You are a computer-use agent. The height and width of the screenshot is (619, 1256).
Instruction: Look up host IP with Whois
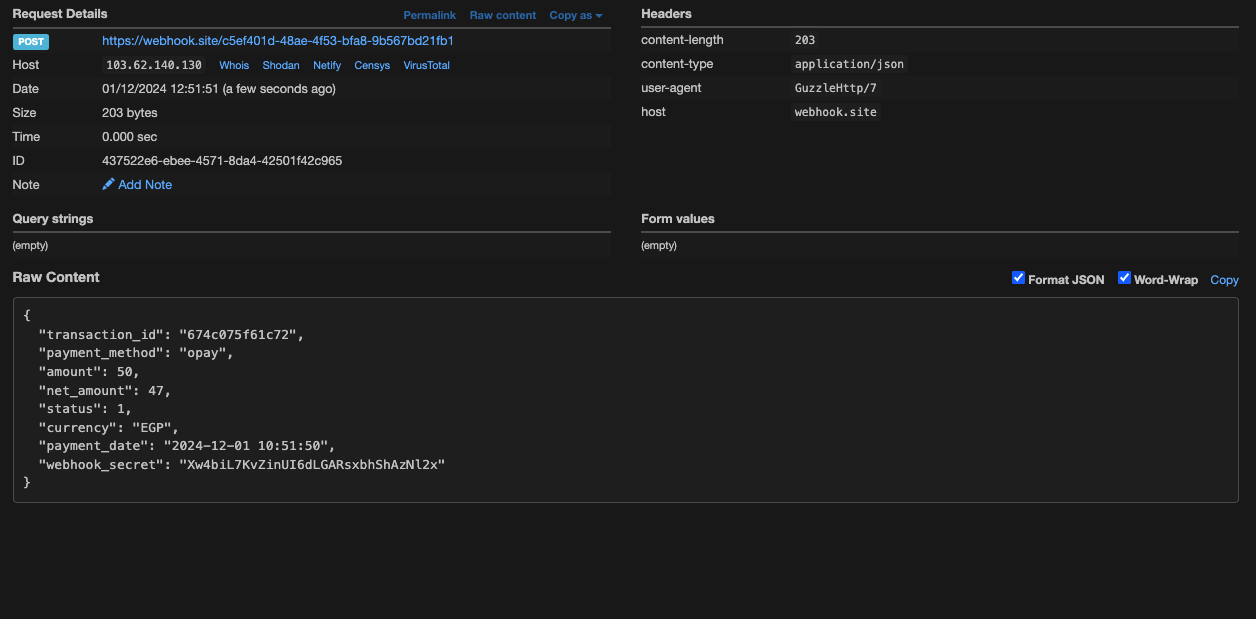[234, 65]
